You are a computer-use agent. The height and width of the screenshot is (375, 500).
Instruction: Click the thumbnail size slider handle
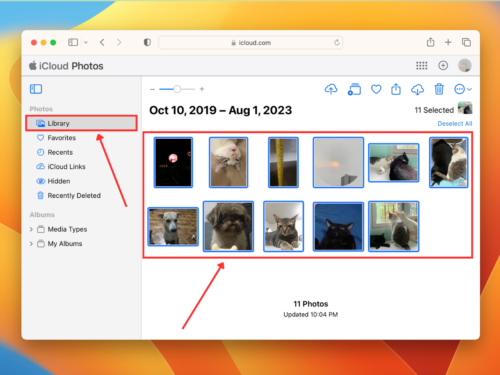click(177, 89)
